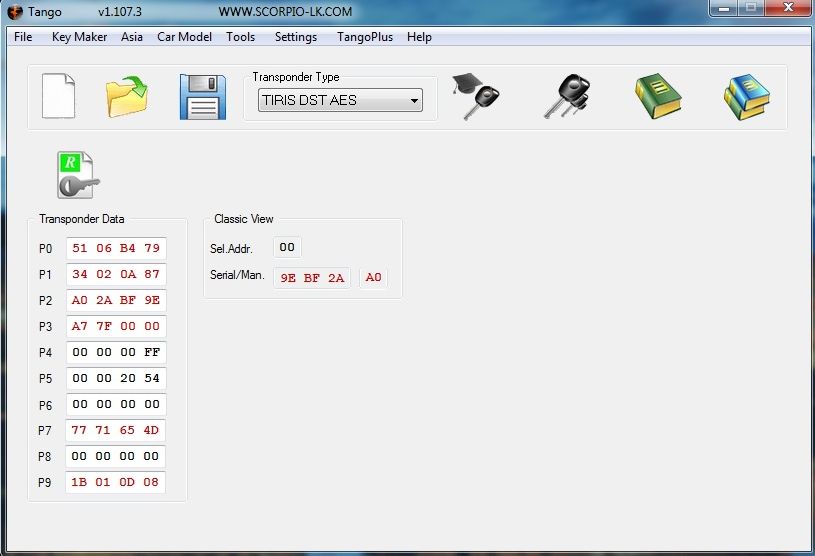Click the New blank file icon
The image size is (815, 556).
point(58,96)
